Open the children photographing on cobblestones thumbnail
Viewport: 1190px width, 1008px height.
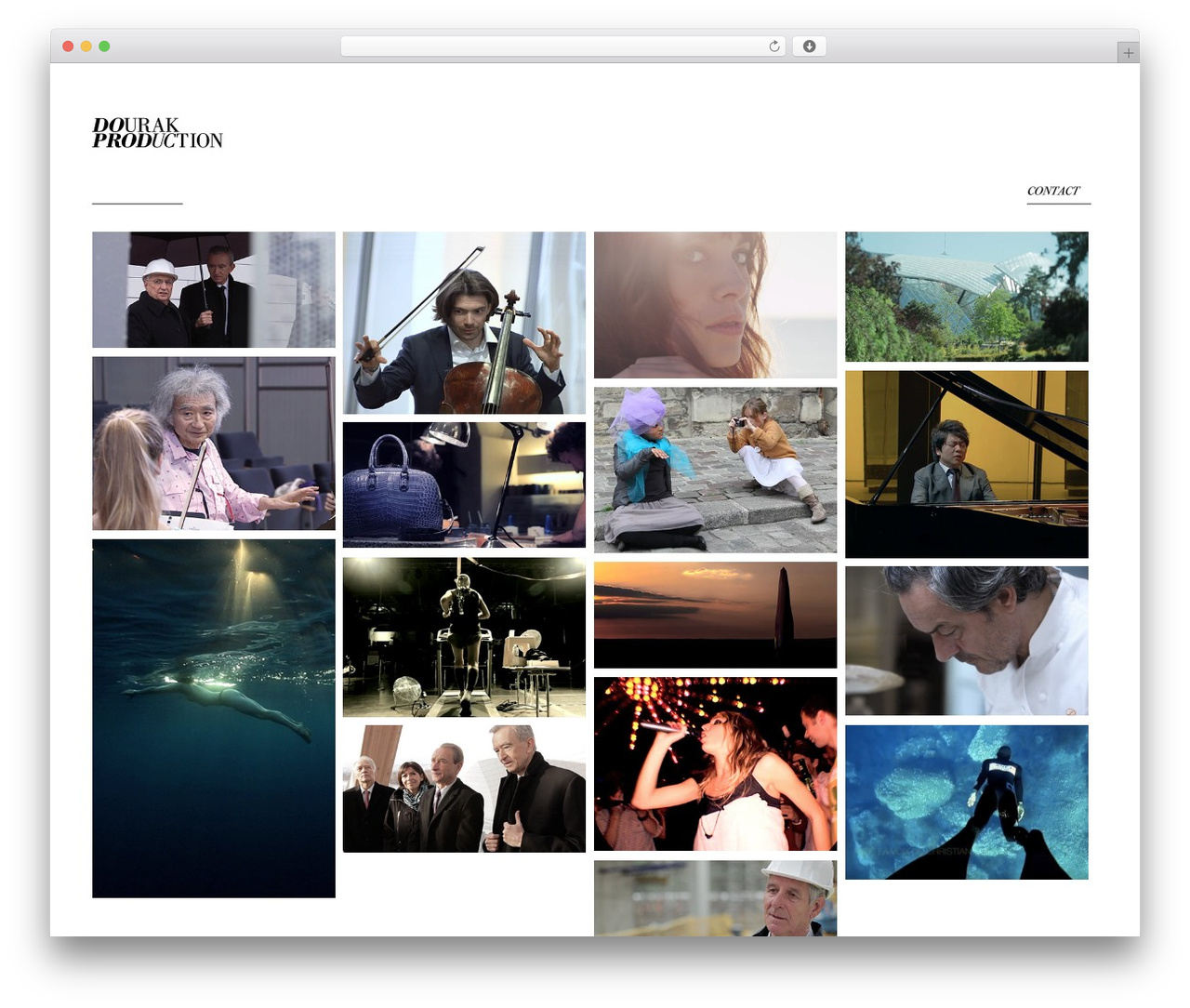715,471
